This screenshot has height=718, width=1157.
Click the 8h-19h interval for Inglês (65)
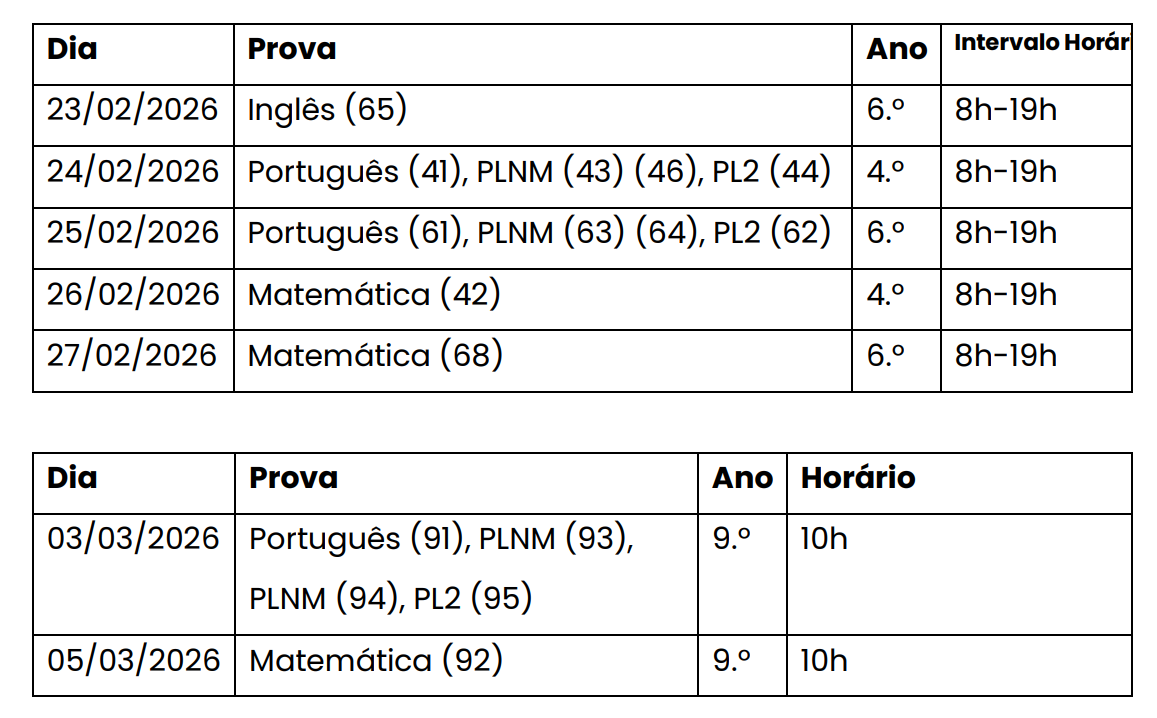pyautogui.click(x=1005, y=109)
